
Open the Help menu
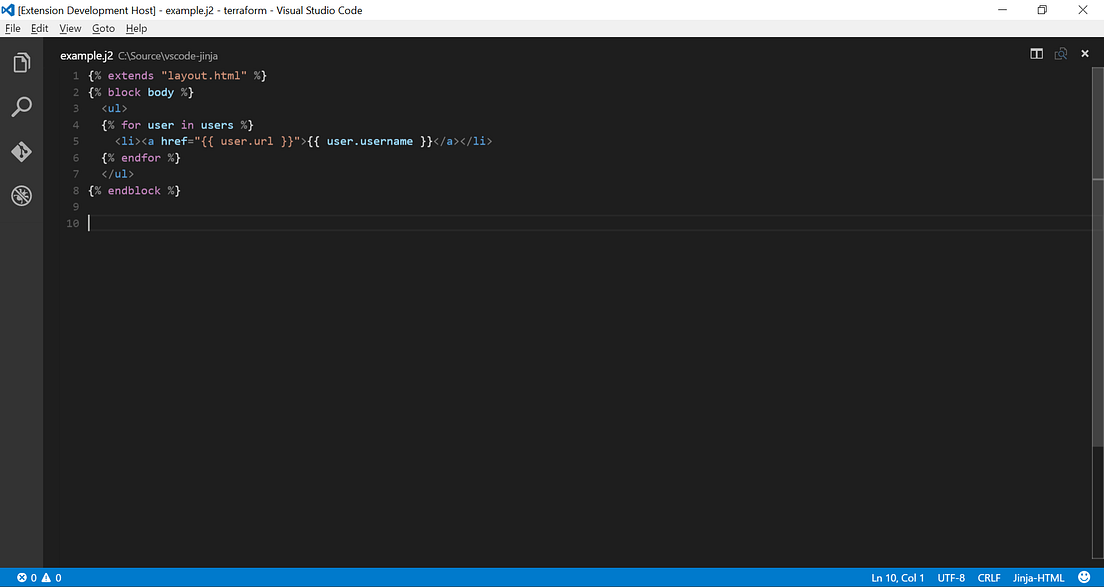(136, 28)
